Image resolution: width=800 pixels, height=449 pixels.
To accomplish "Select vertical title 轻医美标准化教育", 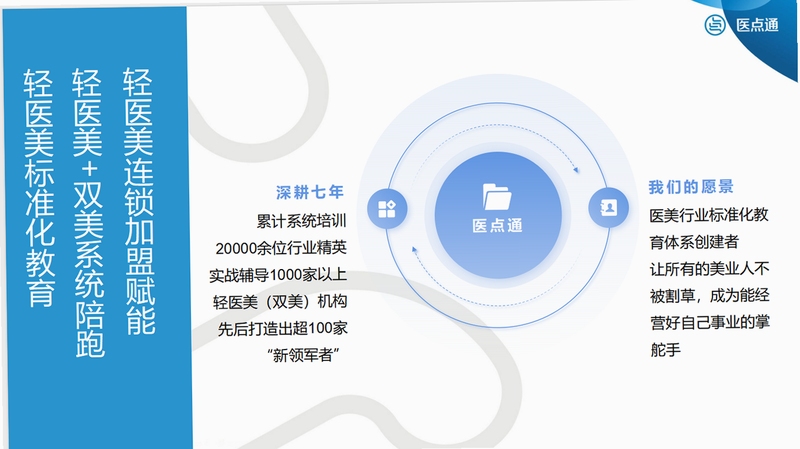I will [39, 188].
